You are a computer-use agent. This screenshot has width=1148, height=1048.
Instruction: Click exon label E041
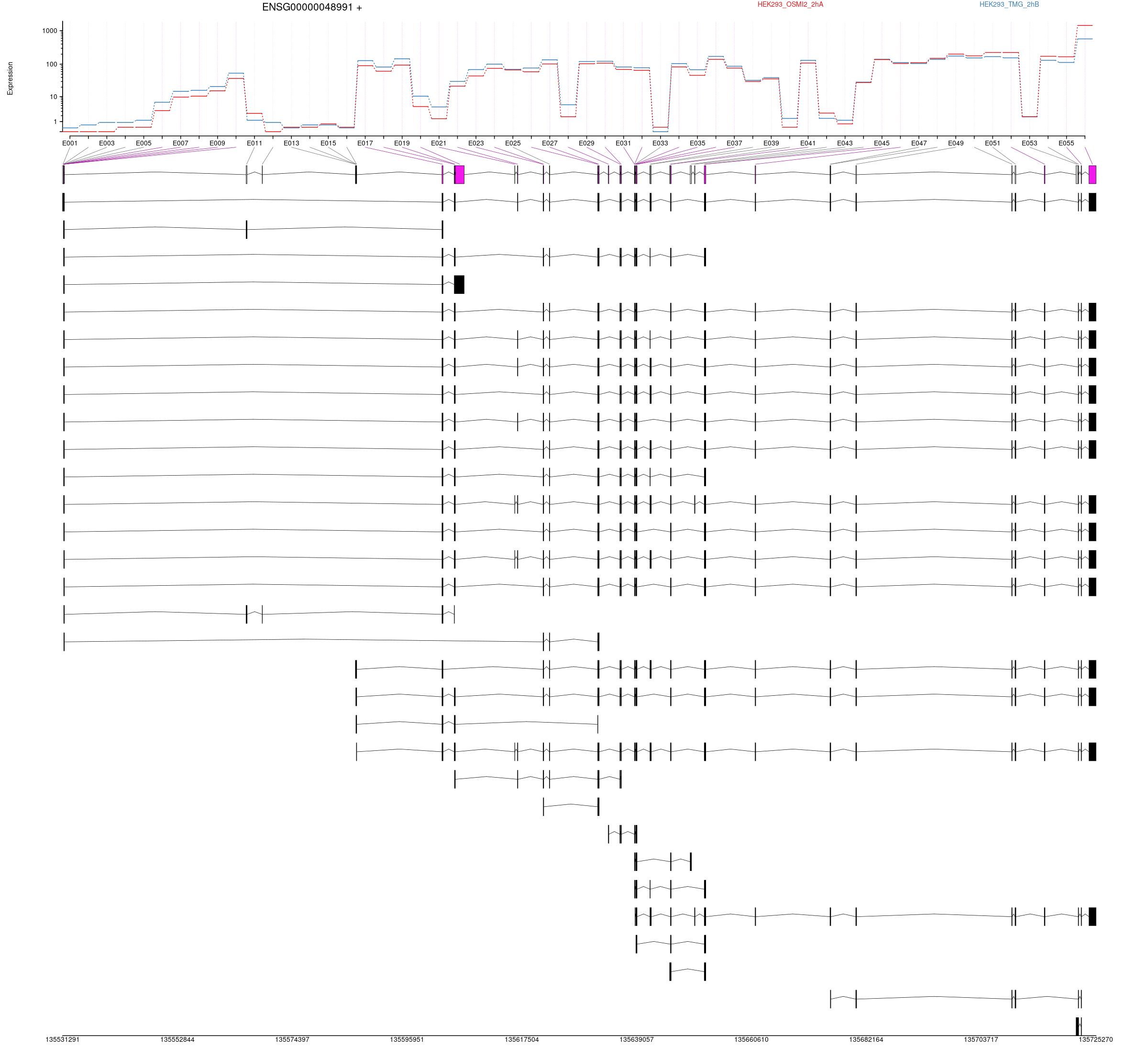click(x=808, y=144)
